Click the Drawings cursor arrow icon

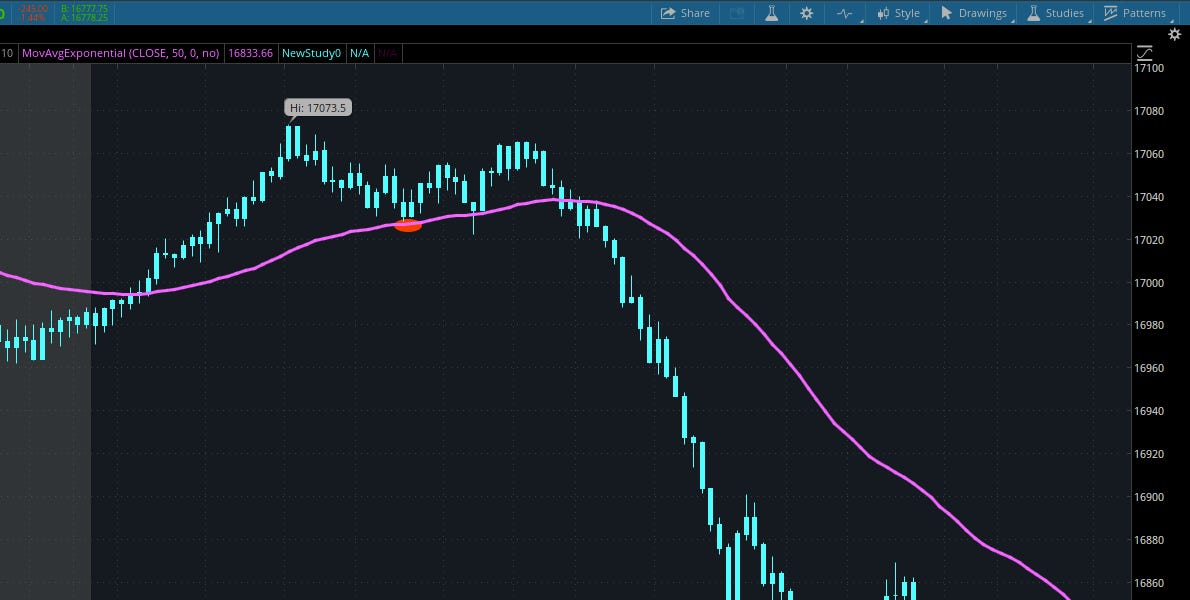(944, 13)
